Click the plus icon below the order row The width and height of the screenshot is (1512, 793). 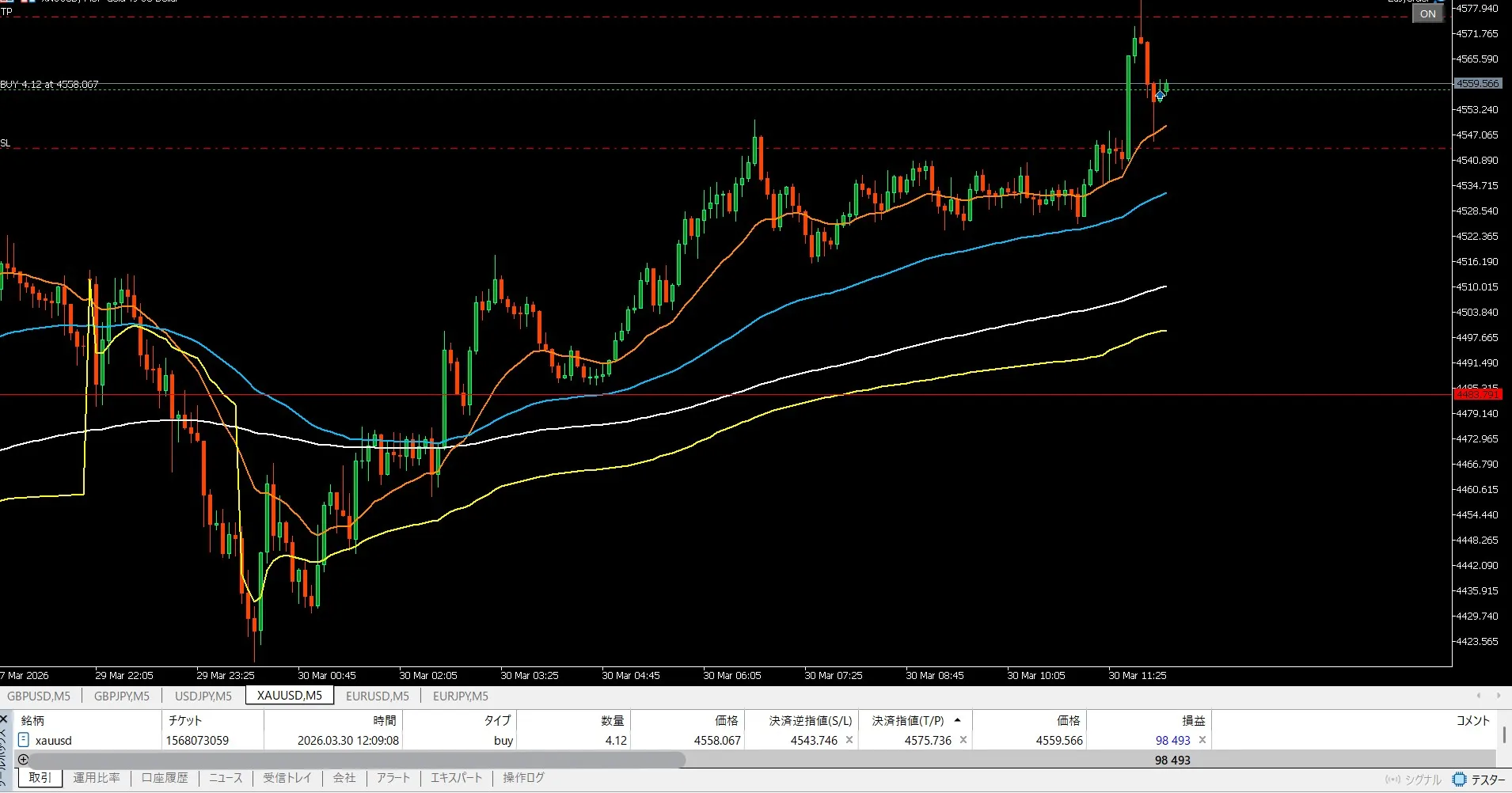[x=24, y=760]
